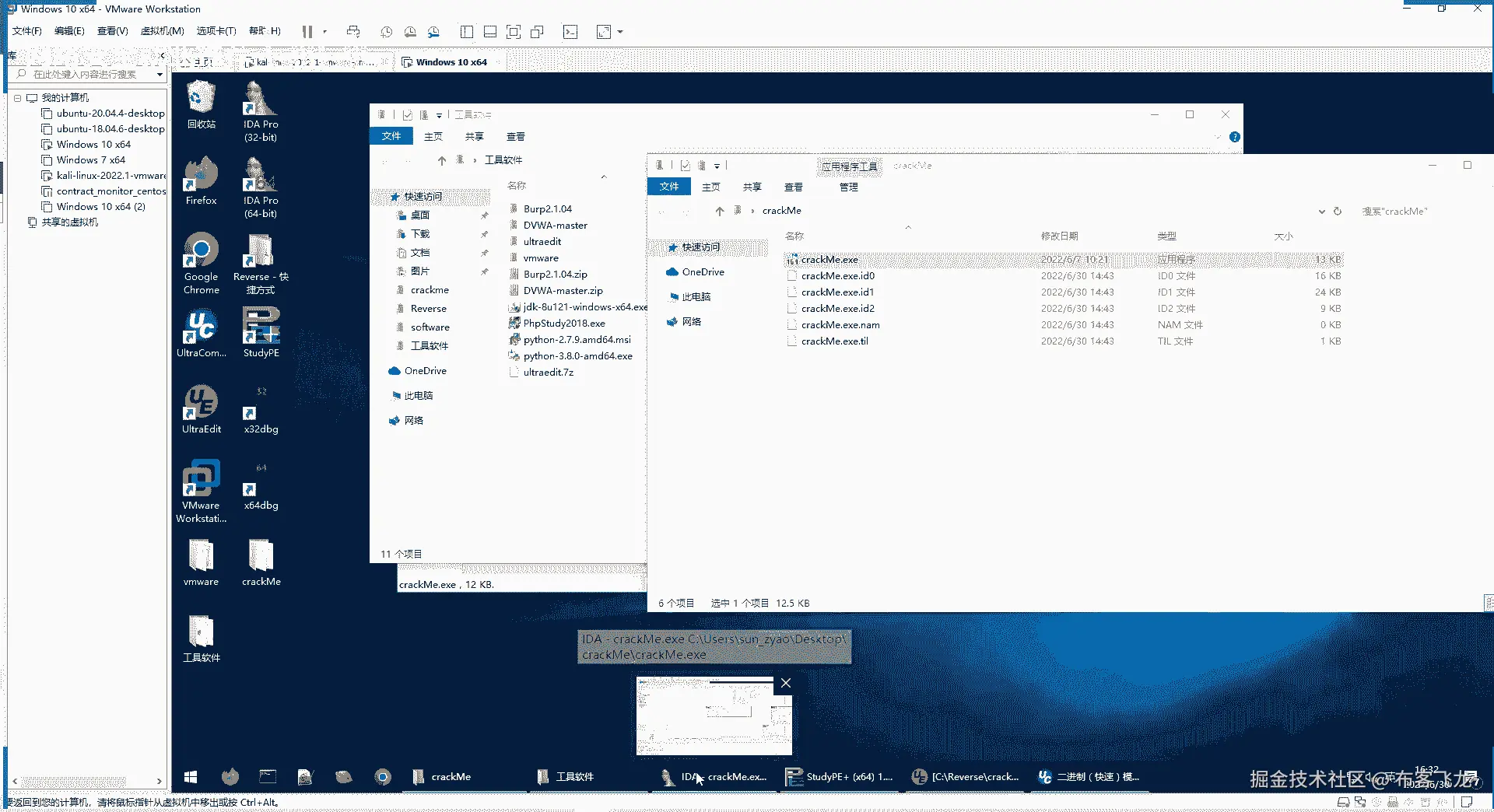Go up one folder in 工具软件 window
The height and width of the screenshot is (812, 1494).
pyautogui.click(x=442, y=160)
